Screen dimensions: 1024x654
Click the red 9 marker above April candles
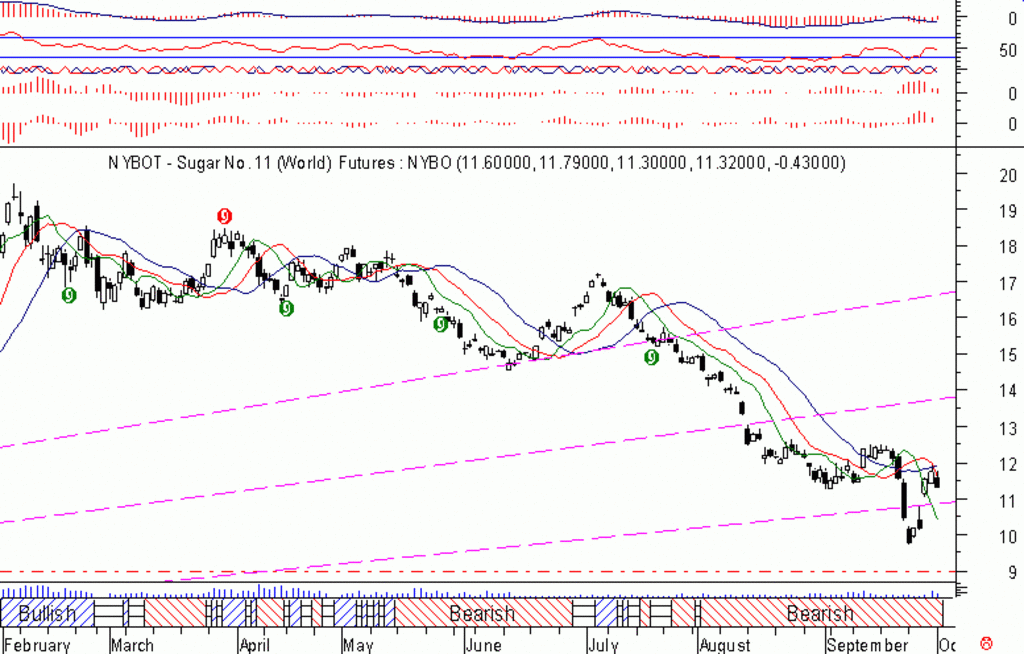tap(224, 216)
